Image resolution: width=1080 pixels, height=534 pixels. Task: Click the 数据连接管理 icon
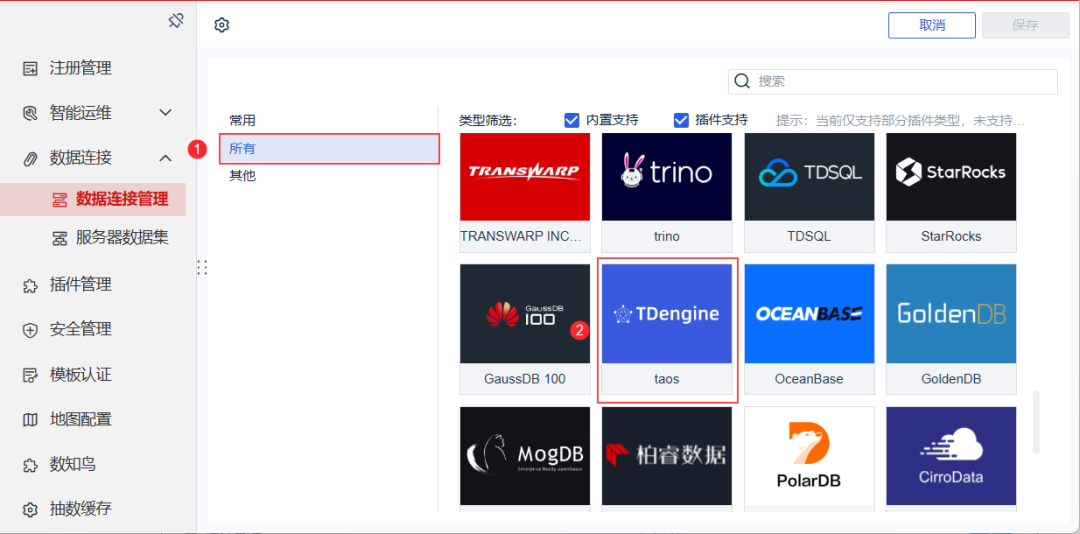point(60,200)
